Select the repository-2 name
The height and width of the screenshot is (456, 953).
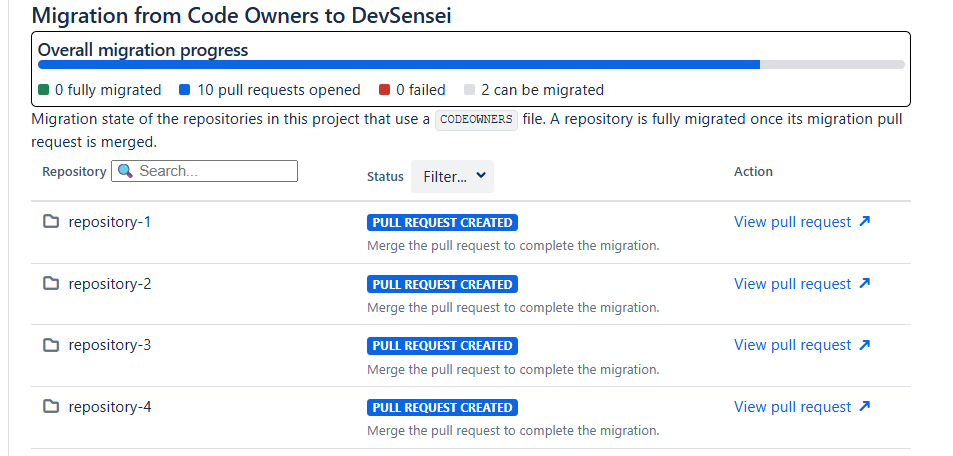[x=109, y=284]
